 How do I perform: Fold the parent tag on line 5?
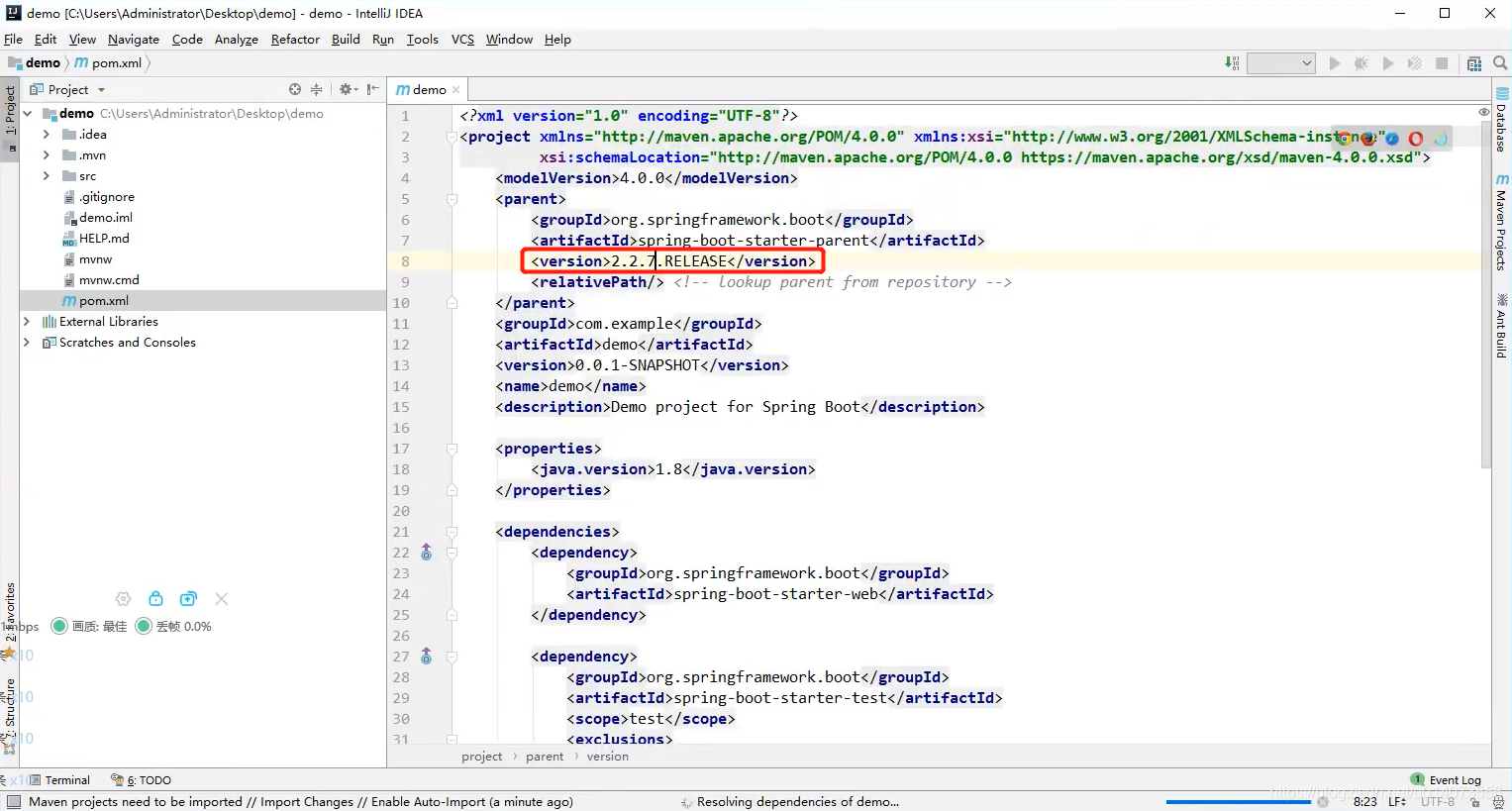point(452,199)
